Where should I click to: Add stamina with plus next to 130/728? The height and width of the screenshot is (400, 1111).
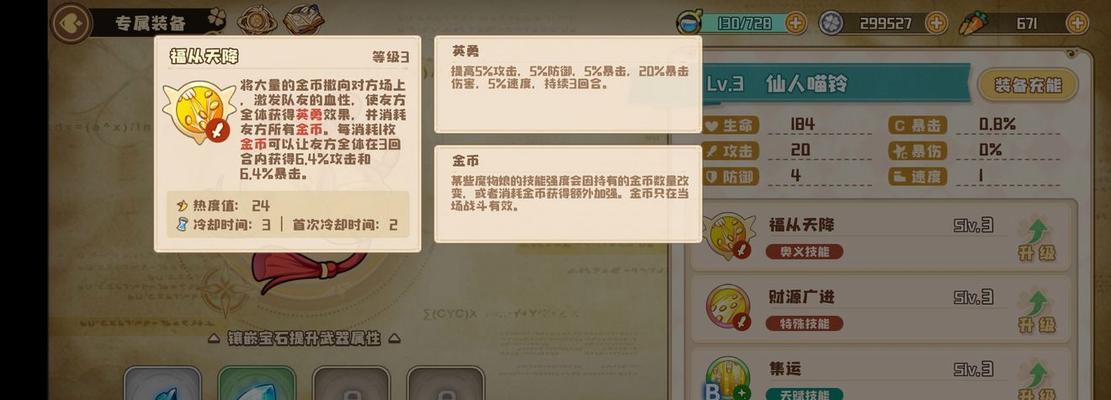(796, 23)
